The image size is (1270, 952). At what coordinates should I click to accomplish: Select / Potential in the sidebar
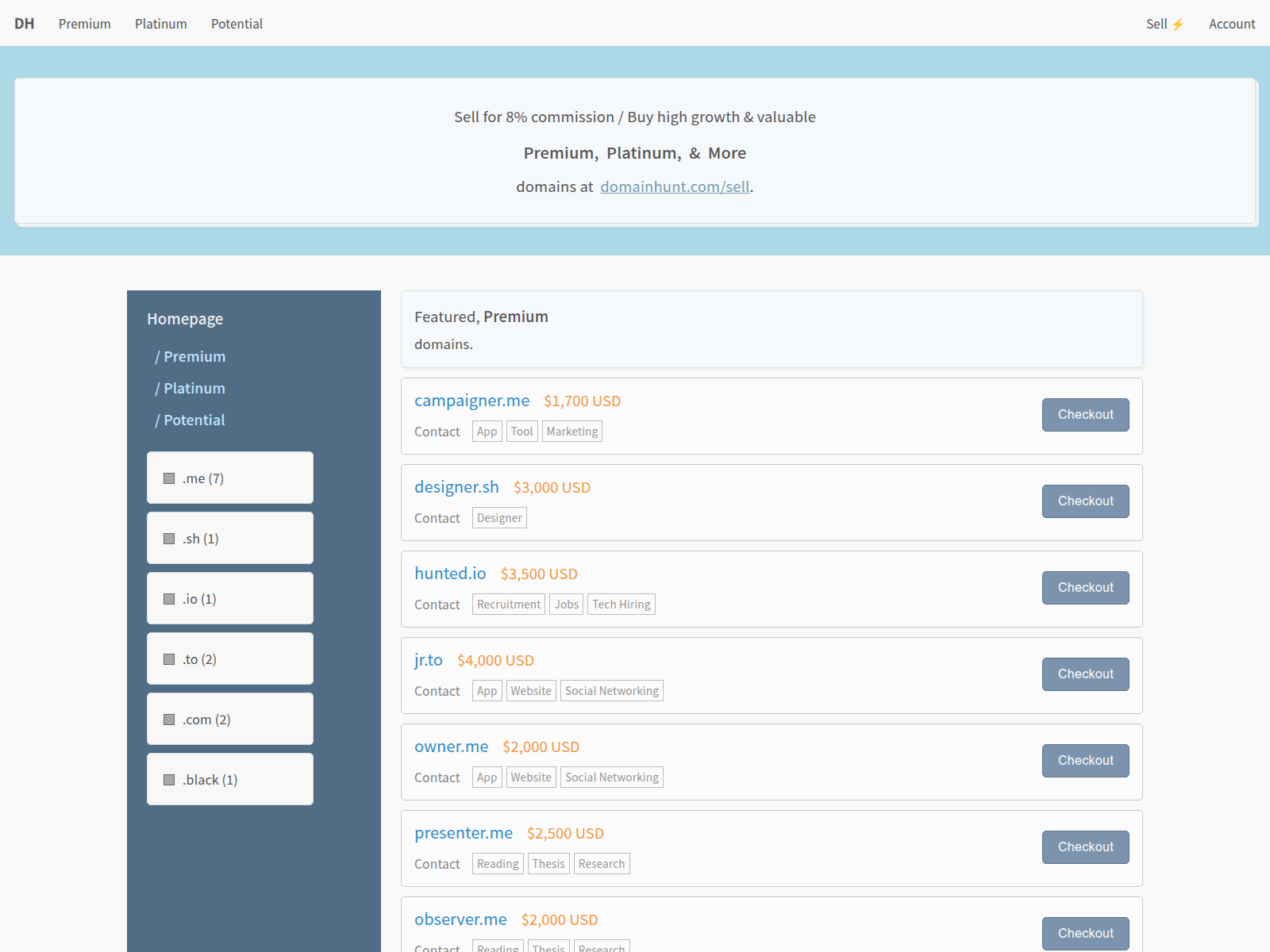[x=190, y=420]
